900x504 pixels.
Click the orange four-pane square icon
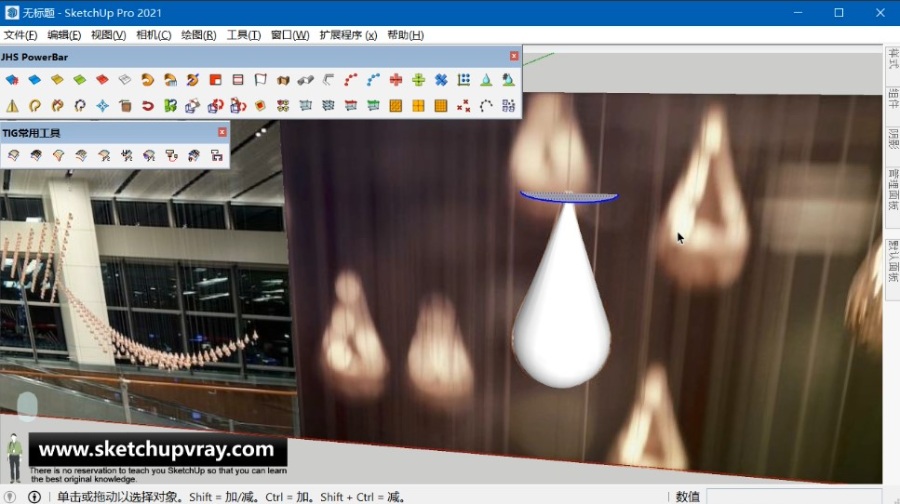point(418,106)
